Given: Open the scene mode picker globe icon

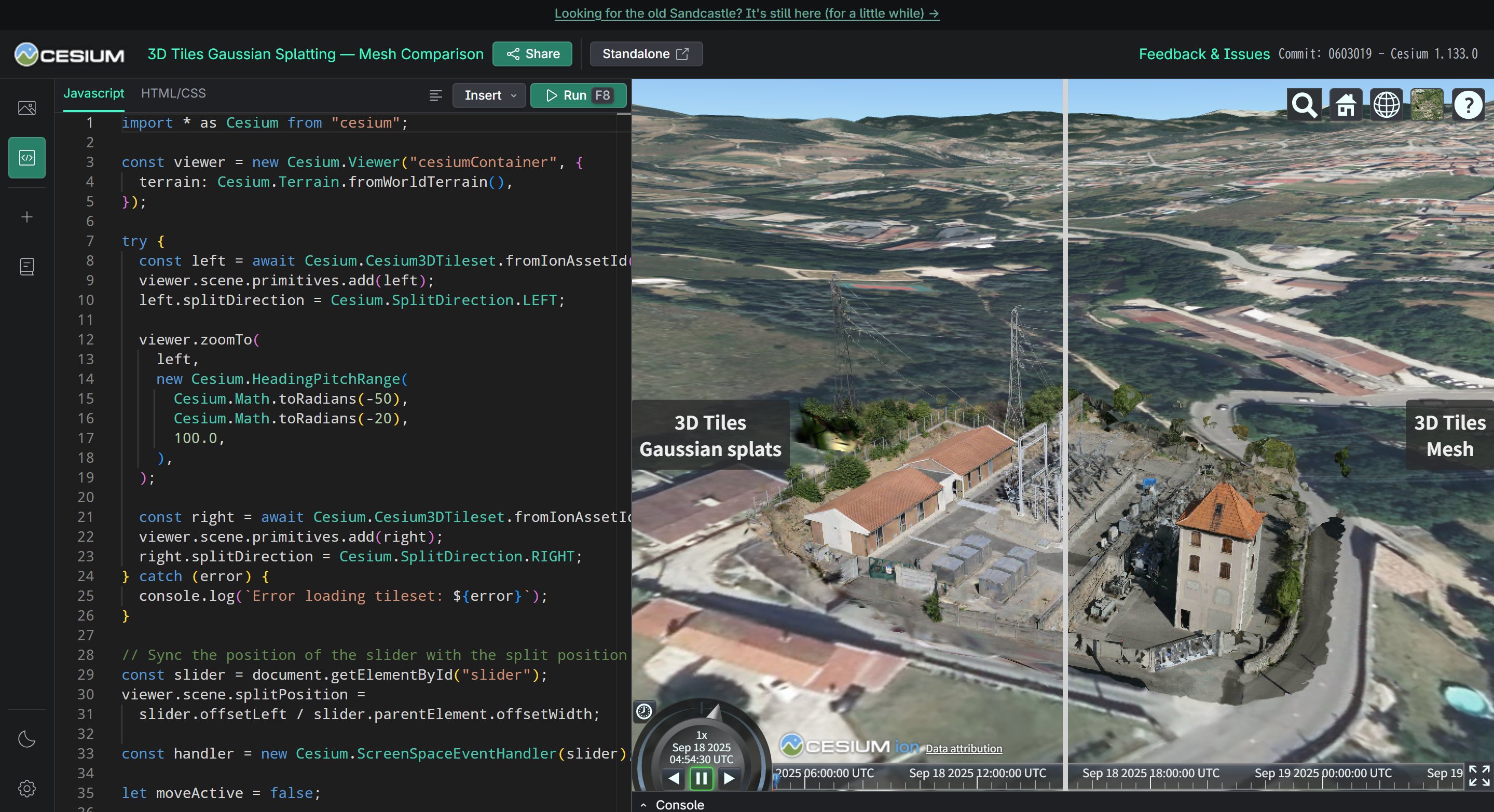Looking at the screenshot, I should [x=1386, y=105].
